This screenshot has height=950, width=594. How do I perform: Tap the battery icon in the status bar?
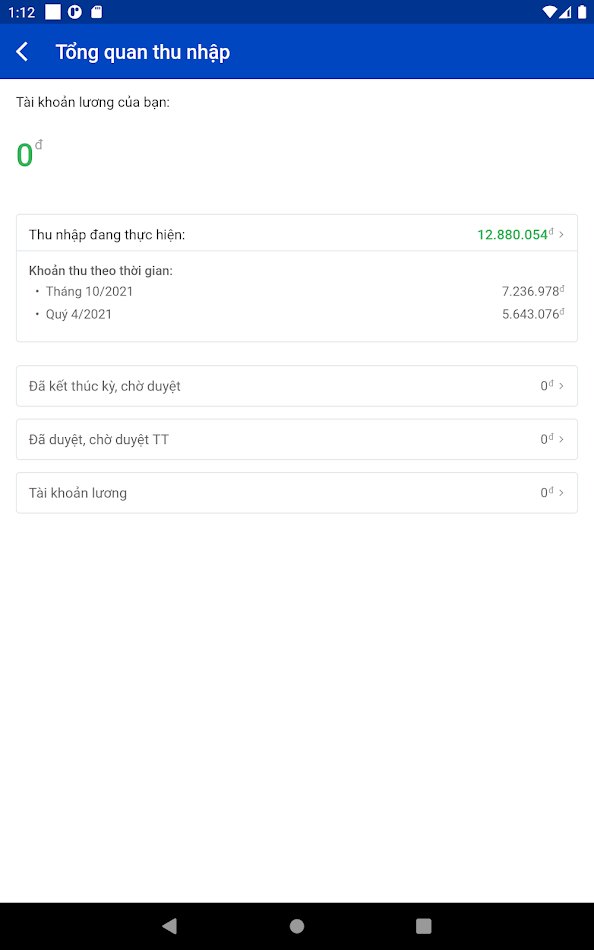pos(583,11)
